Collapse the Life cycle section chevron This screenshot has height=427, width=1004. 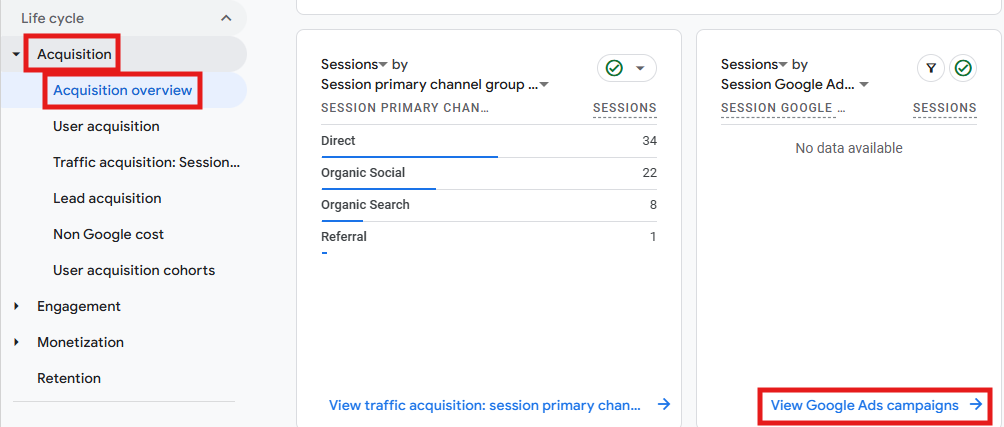(x=226, y=19)
